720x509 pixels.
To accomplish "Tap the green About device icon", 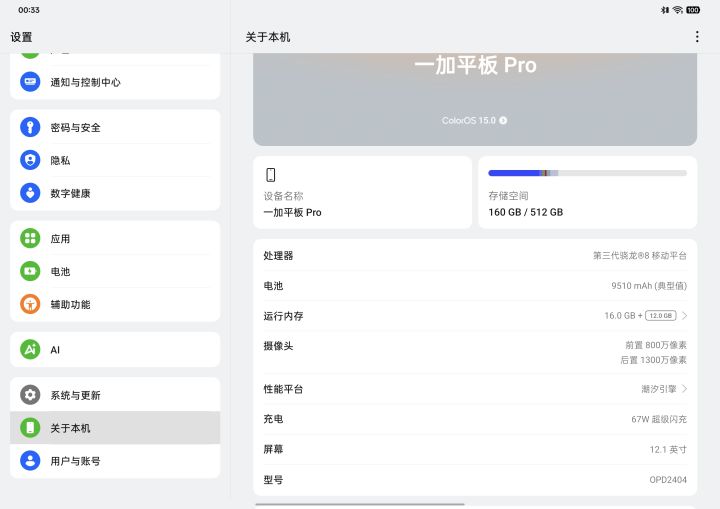I will point(30,428).
